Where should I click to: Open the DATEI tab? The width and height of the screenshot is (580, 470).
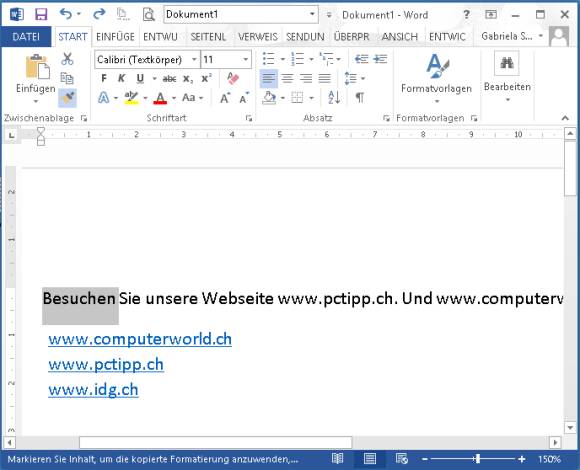26,37
